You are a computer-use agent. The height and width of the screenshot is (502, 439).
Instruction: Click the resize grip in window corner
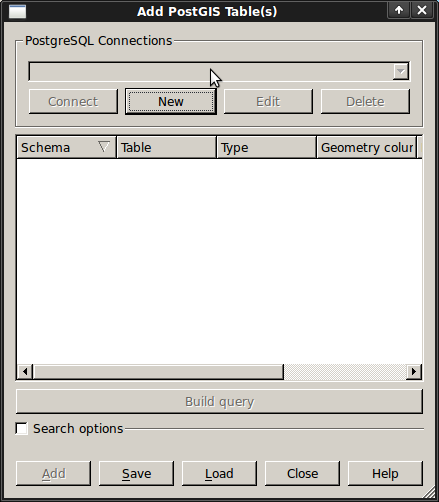tap(430, 493)
